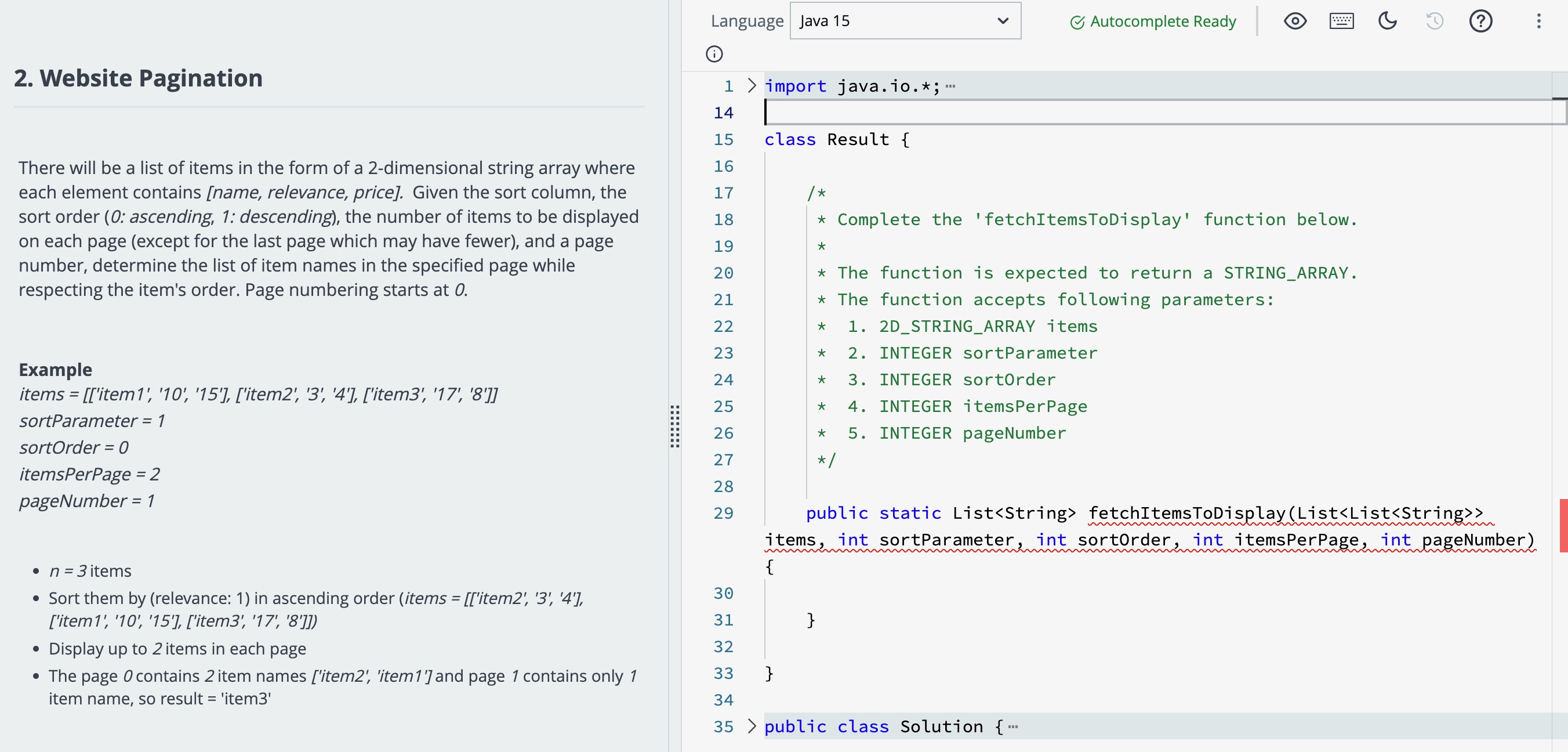Viewport: 1568px width, 752px height.
Task: Click line number 30 in the gutter
Action: (723, 593)
